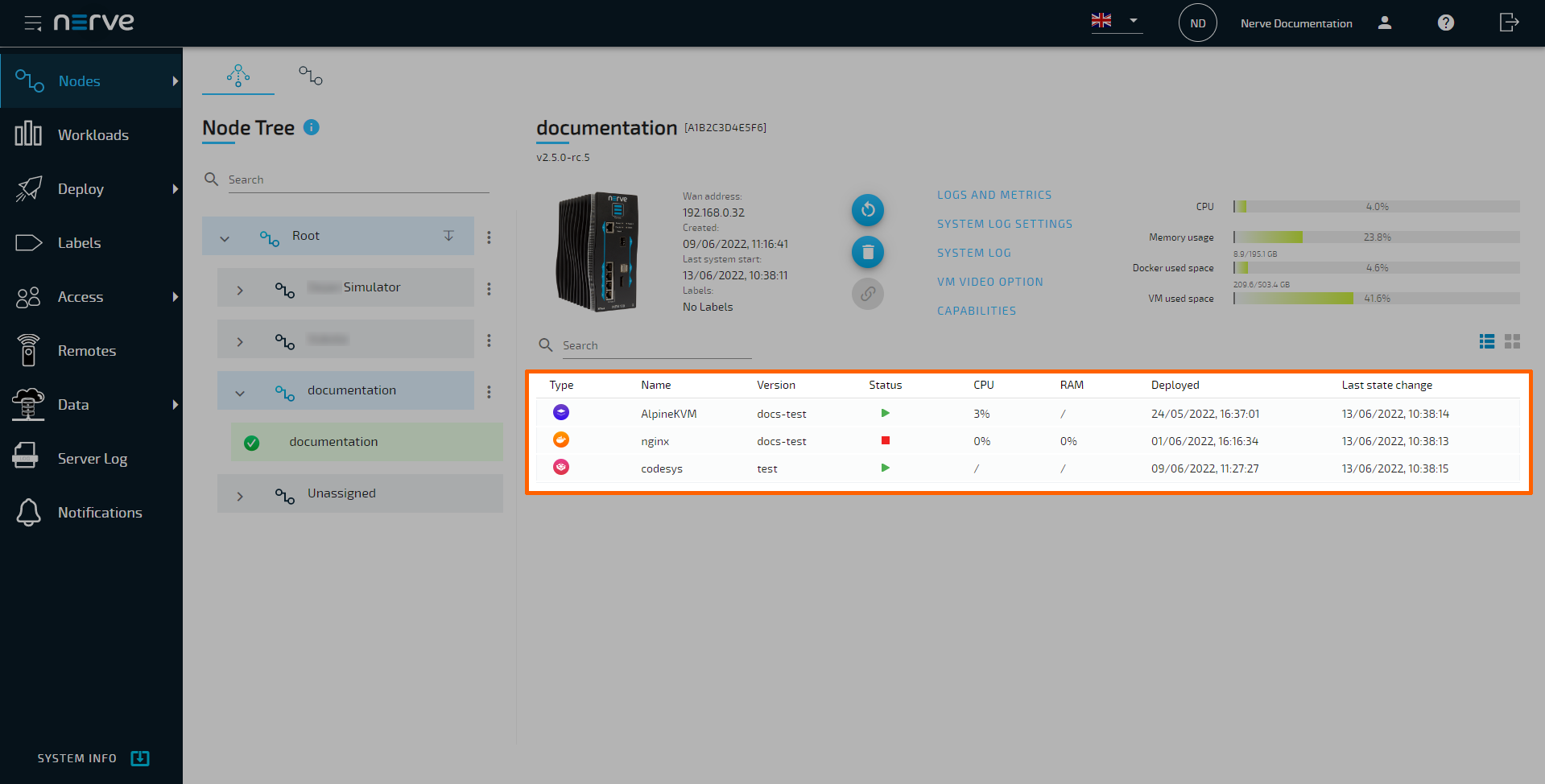Select the Server Log icon
The image size is (1545, 784).
tap(27, 457)
